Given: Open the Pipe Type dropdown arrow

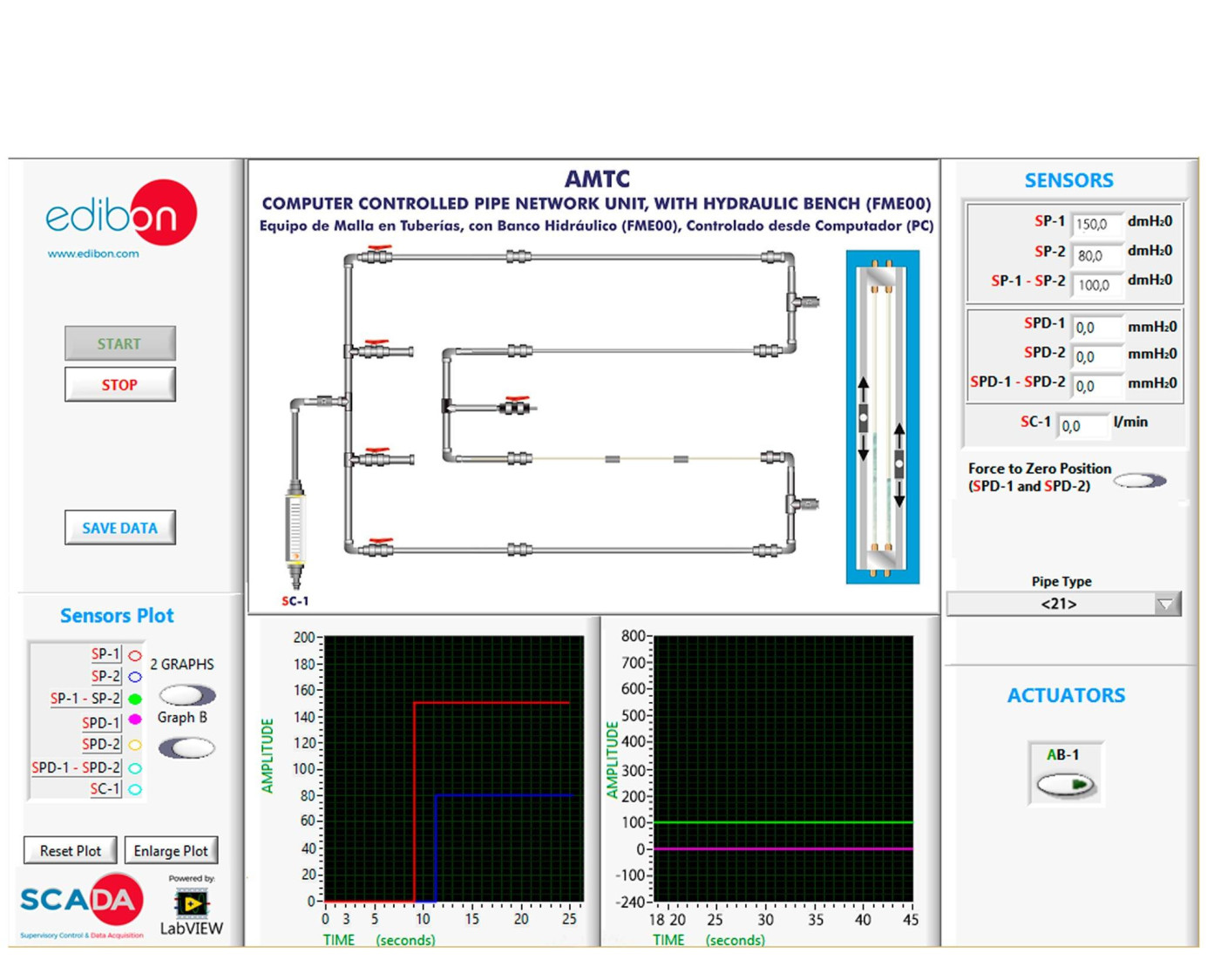Looking at the screenshot, I should [1166, 604].
